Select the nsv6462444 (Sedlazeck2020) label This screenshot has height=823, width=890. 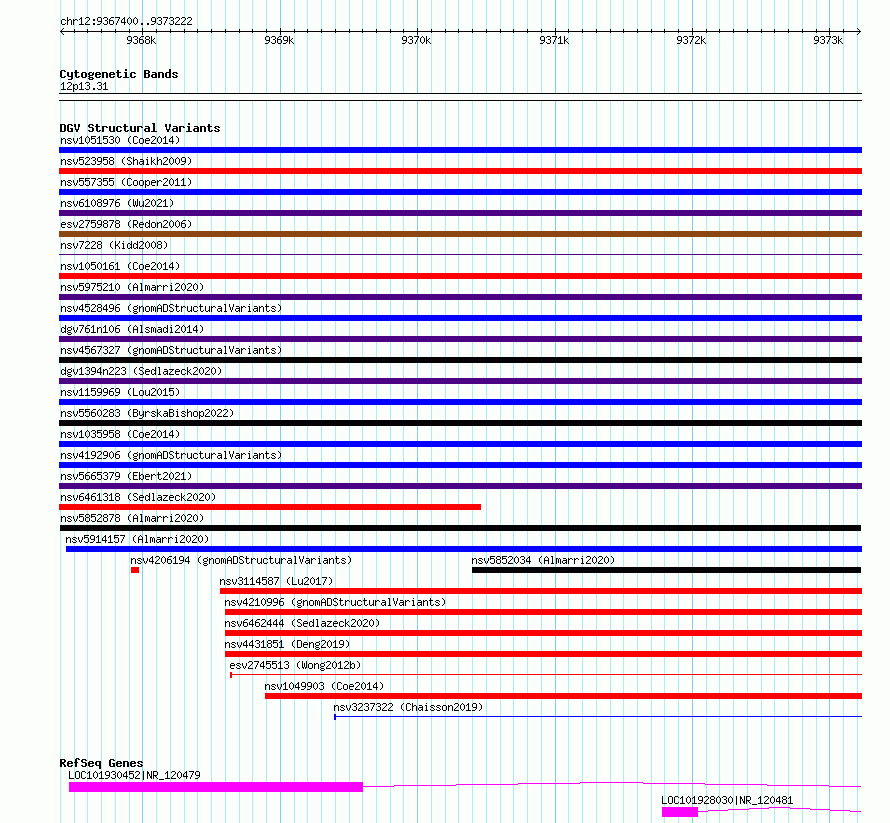[303, 623]
